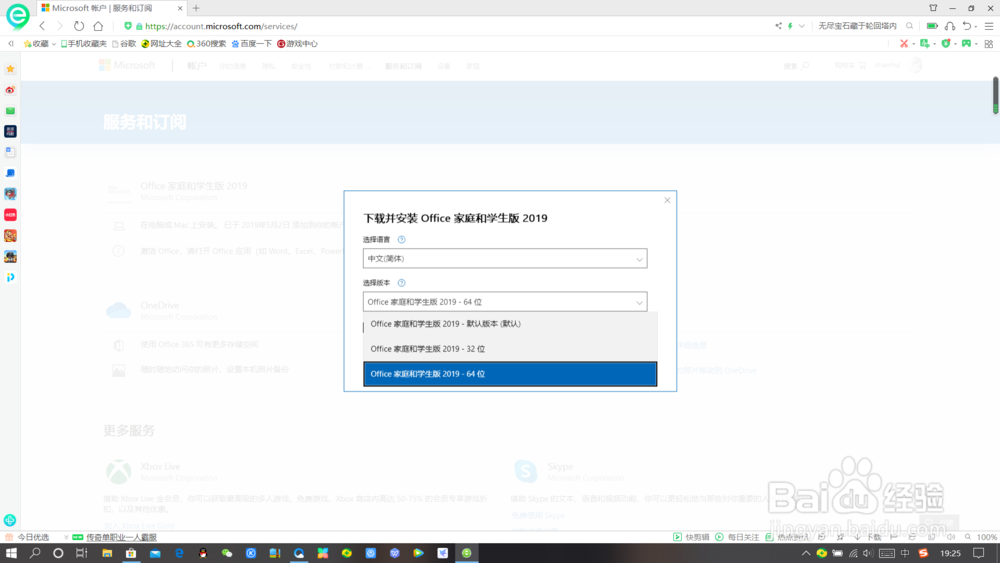Click the magnifier search icon in toolbar

(909, 26)
